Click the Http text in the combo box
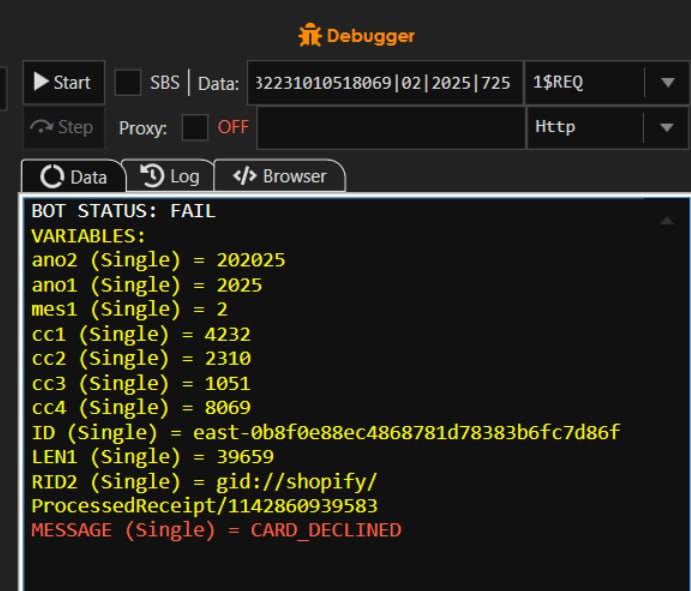The image size is (691, 591). (555, 127)
